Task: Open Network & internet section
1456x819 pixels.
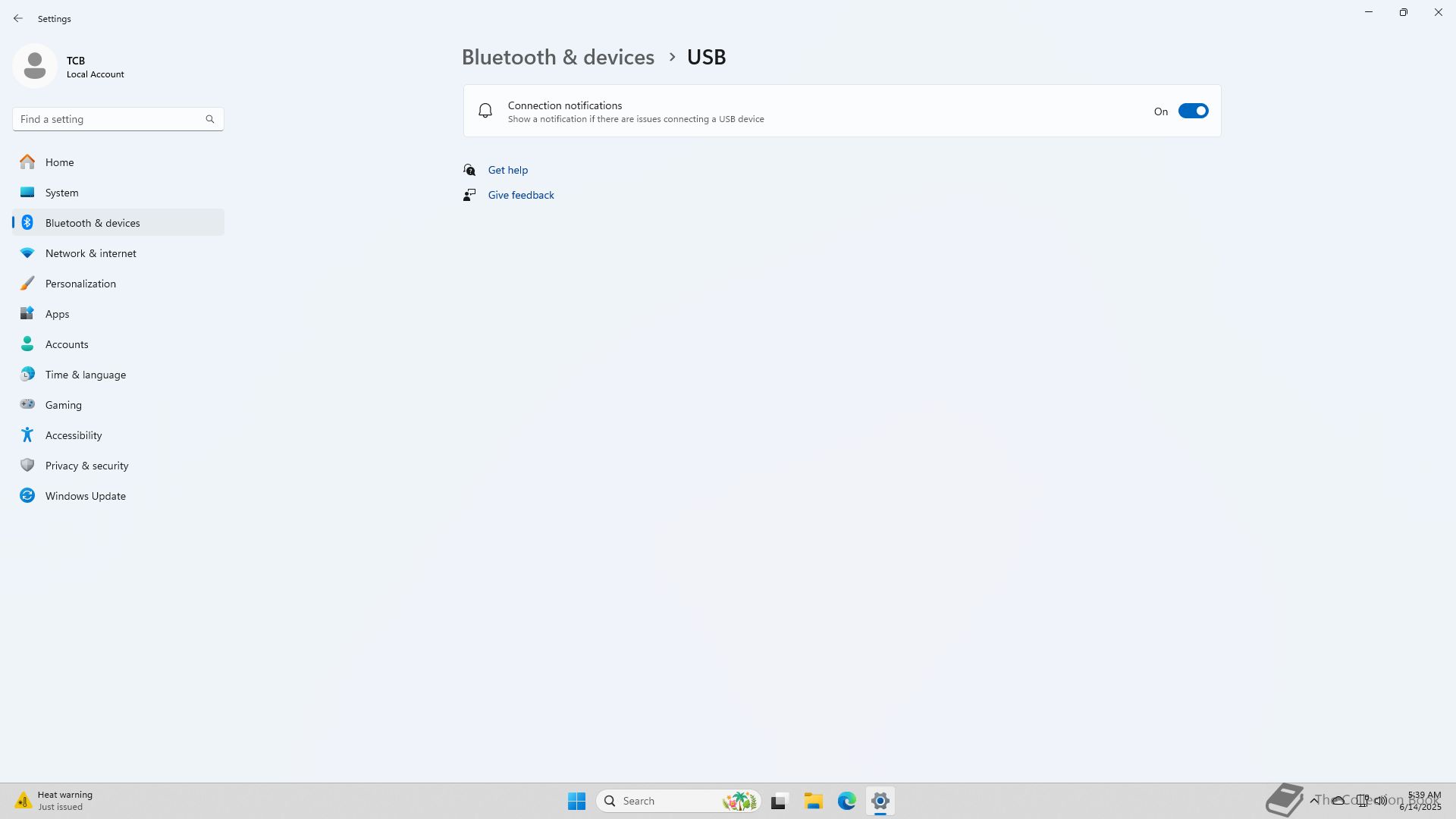Action: tap(90, 253)
